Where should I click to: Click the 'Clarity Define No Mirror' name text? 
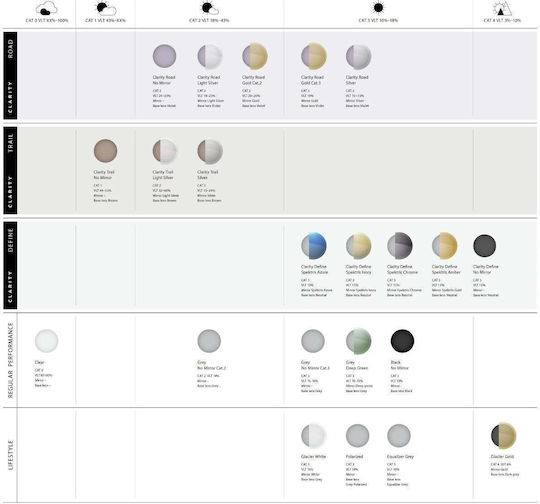tap(486, 269)
